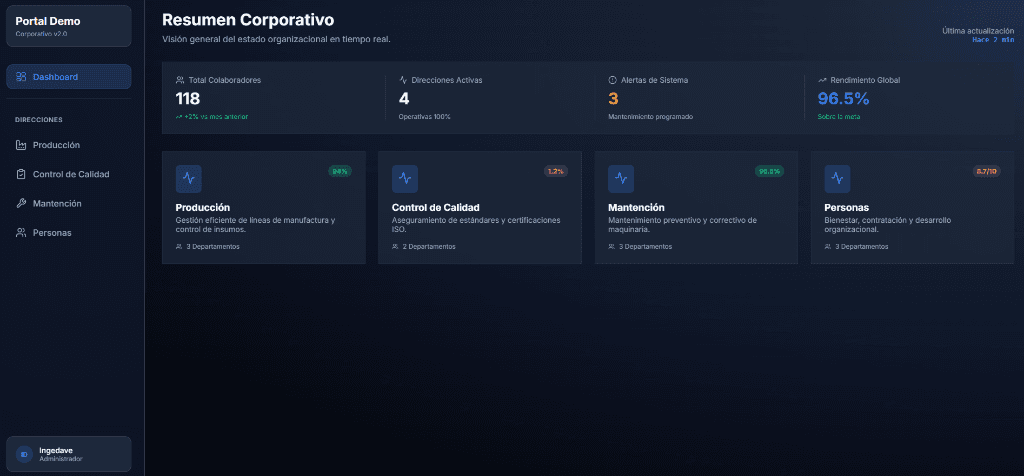Click 'Operativas 100%' text
The height and width of the screenshot is (476, 1024).
(424, 117)
